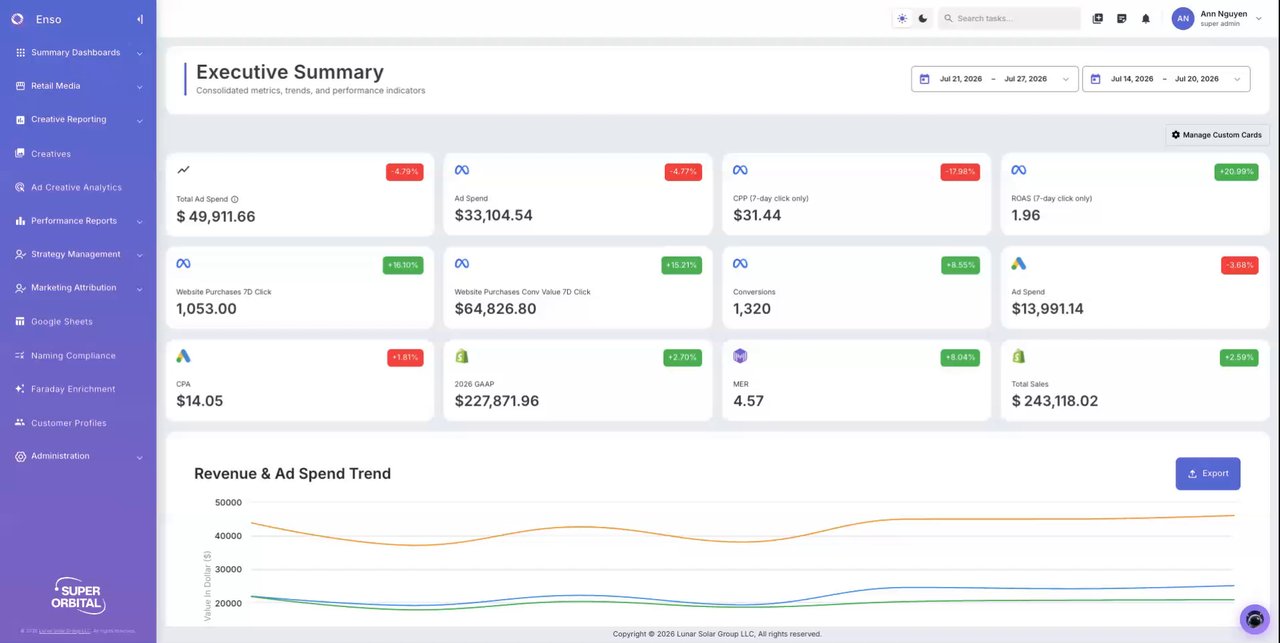
Task: Collapse the sidebar with the arrow icon
Action: point(139,19)
